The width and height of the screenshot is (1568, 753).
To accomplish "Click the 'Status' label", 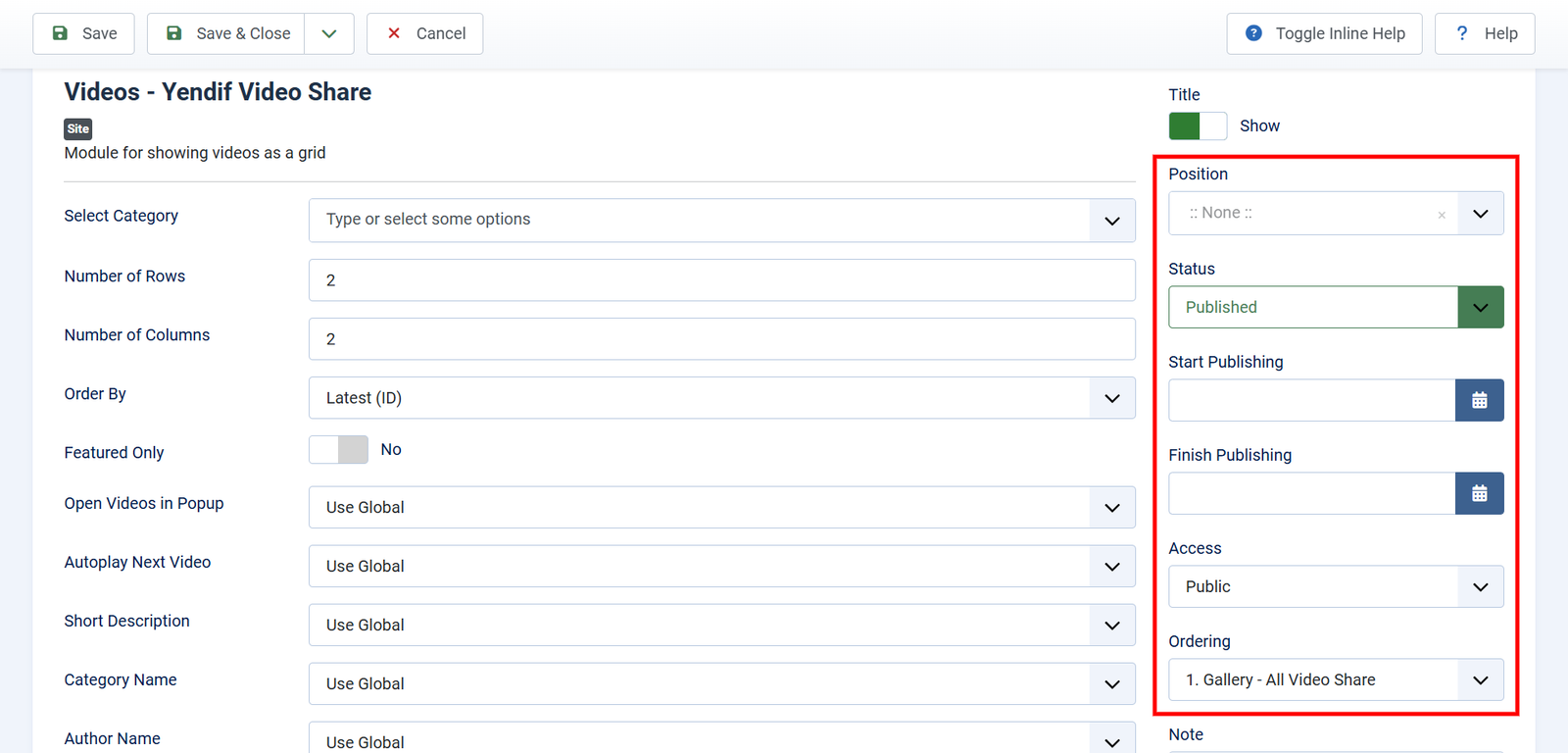I will [x=1192, y=269].
